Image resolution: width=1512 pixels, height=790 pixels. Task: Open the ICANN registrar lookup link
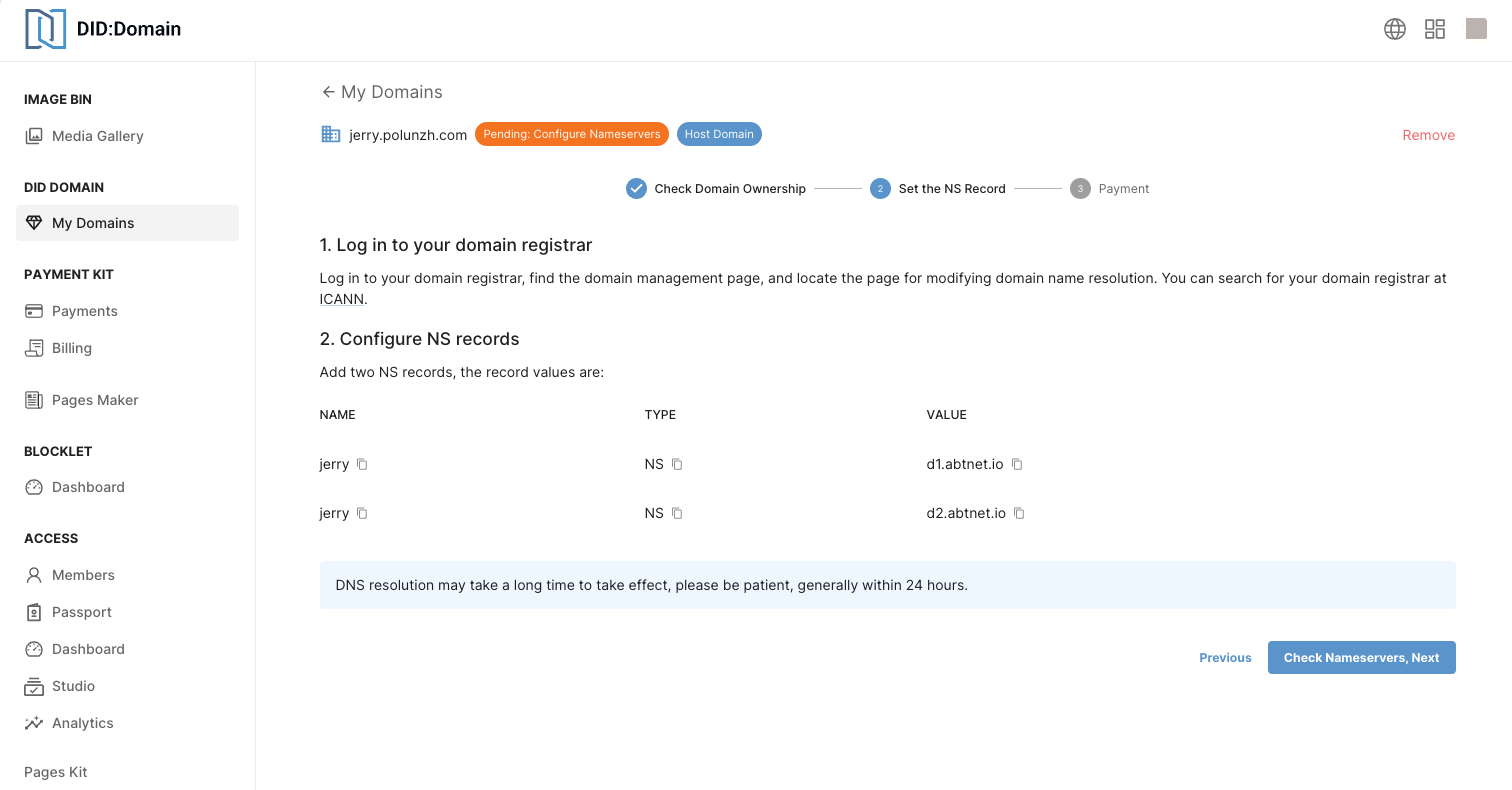pos(342,299)
